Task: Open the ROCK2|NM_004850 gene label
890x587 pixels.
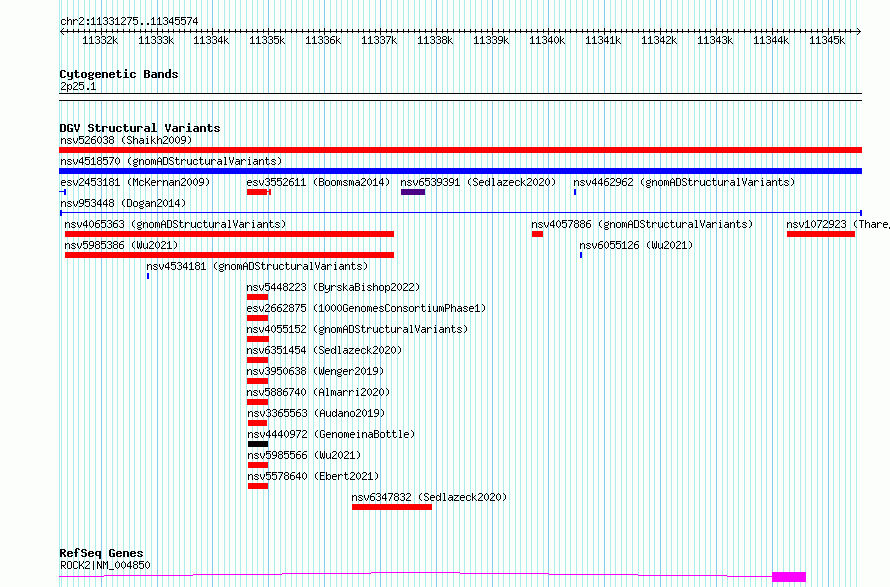Action: [x=105, y=565]
